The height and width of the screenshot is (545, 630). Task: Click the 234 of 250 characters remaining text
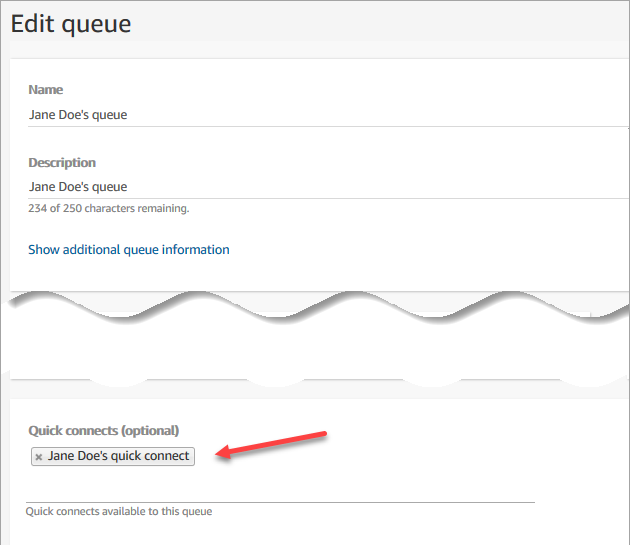coord(108,209)
